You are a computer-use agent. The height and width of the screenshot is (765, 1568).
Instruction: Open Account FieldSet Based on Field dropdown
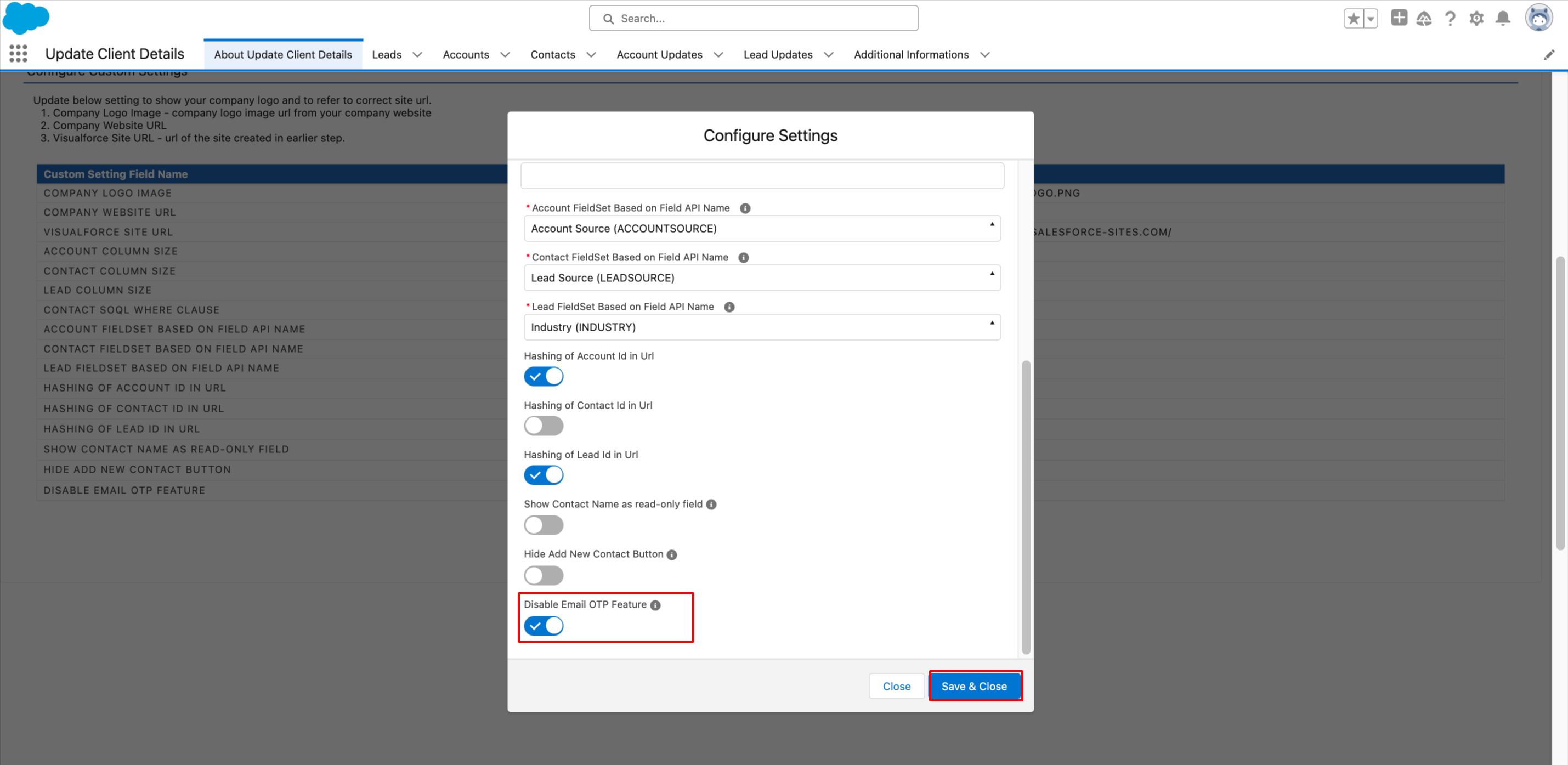(761, 229)
